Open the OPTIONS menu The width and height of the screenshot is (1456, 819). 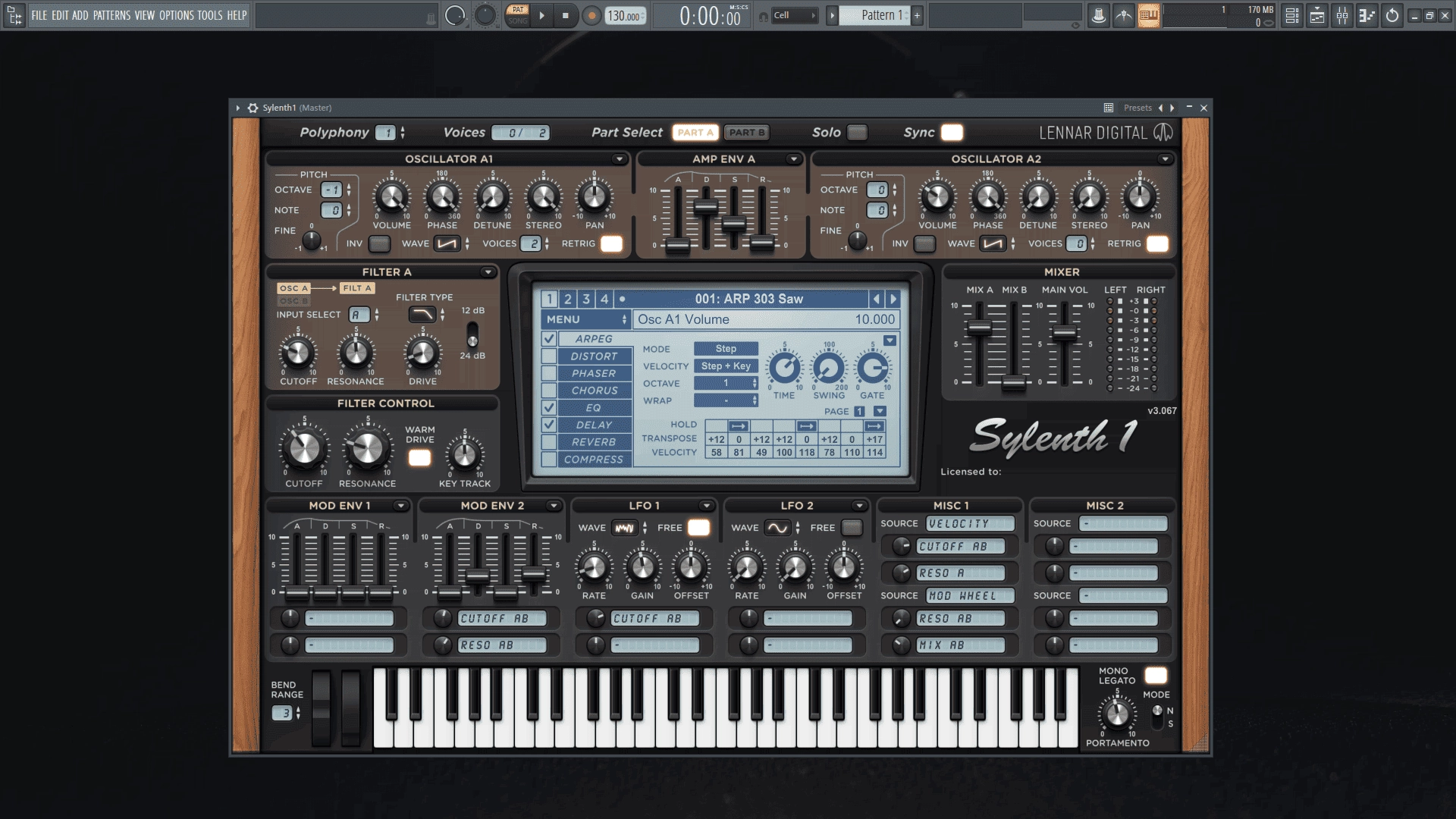pyautogui.click(x=176, y=15)
